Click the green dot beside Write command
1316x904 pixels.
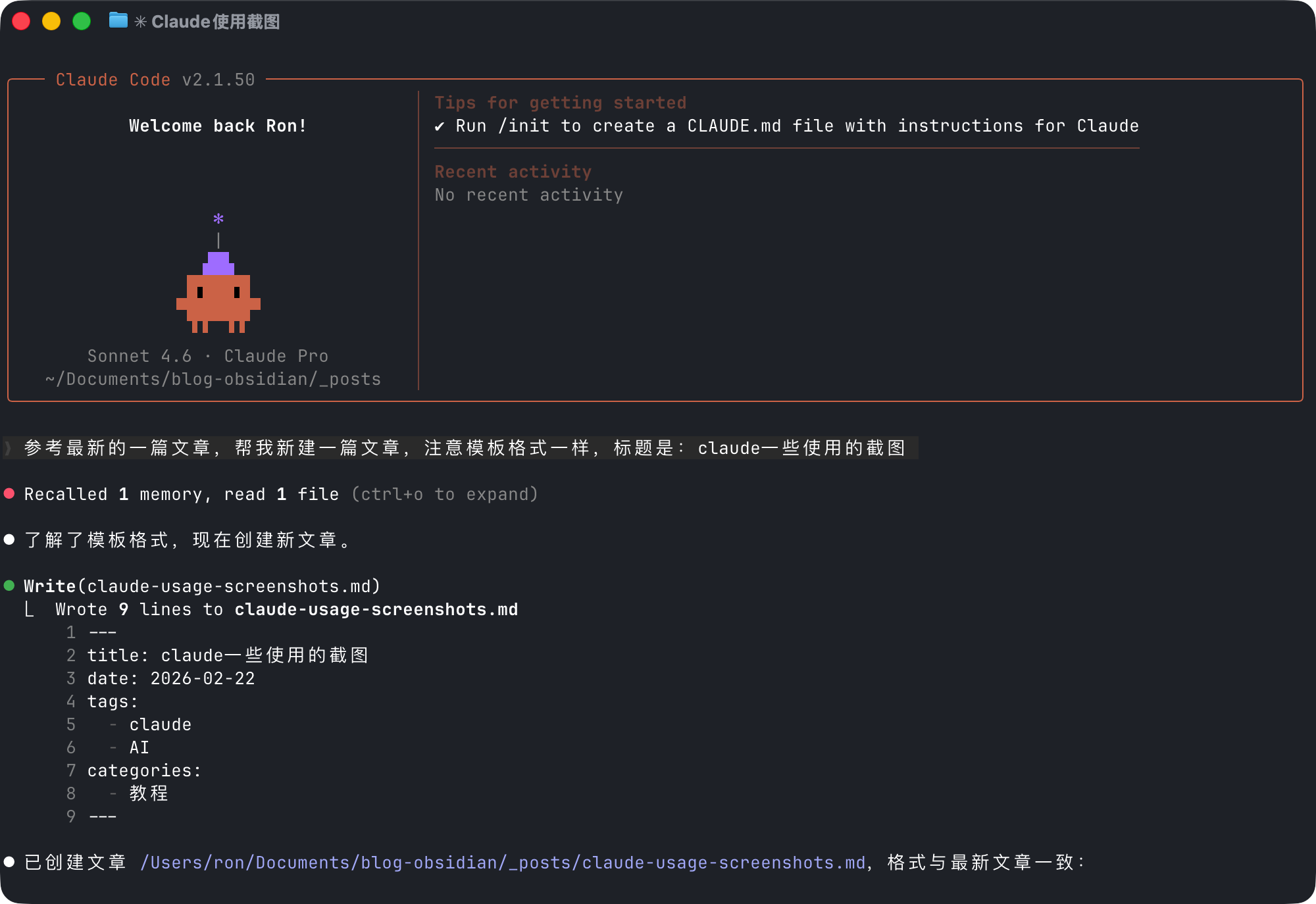click(x=9, y=586)
